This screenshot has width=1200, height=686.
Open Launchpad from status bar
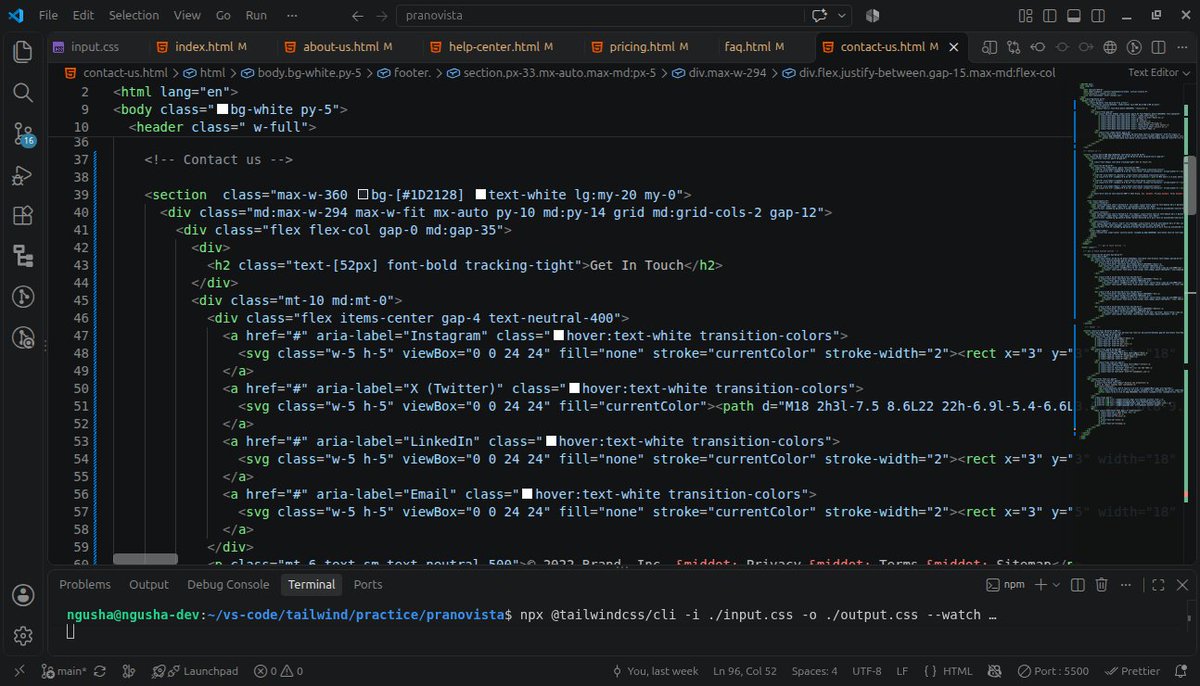click(195, 671)
